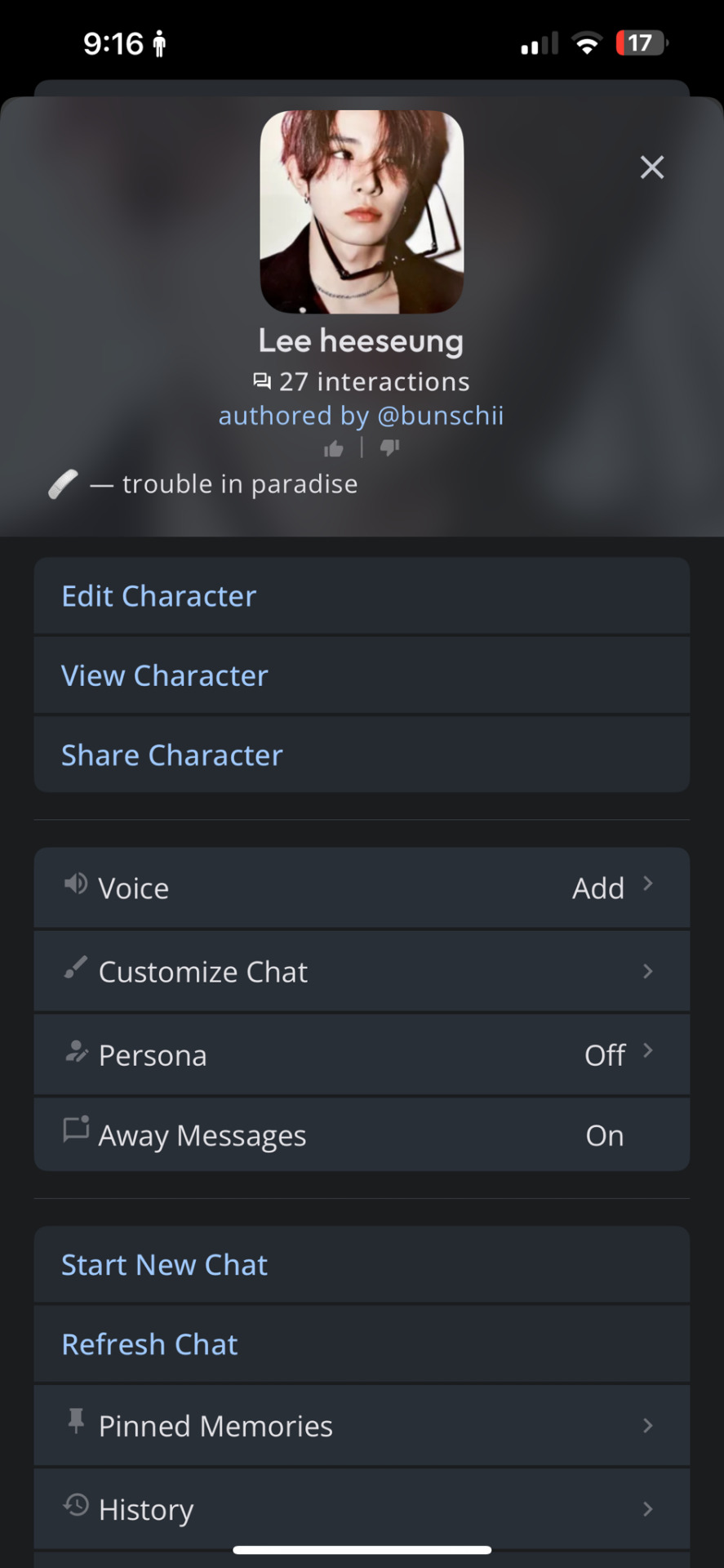This screenshot has width=724, height=1568.
Task: Toggle Away Messages On setting
Action: click(x=605, y=1136)
